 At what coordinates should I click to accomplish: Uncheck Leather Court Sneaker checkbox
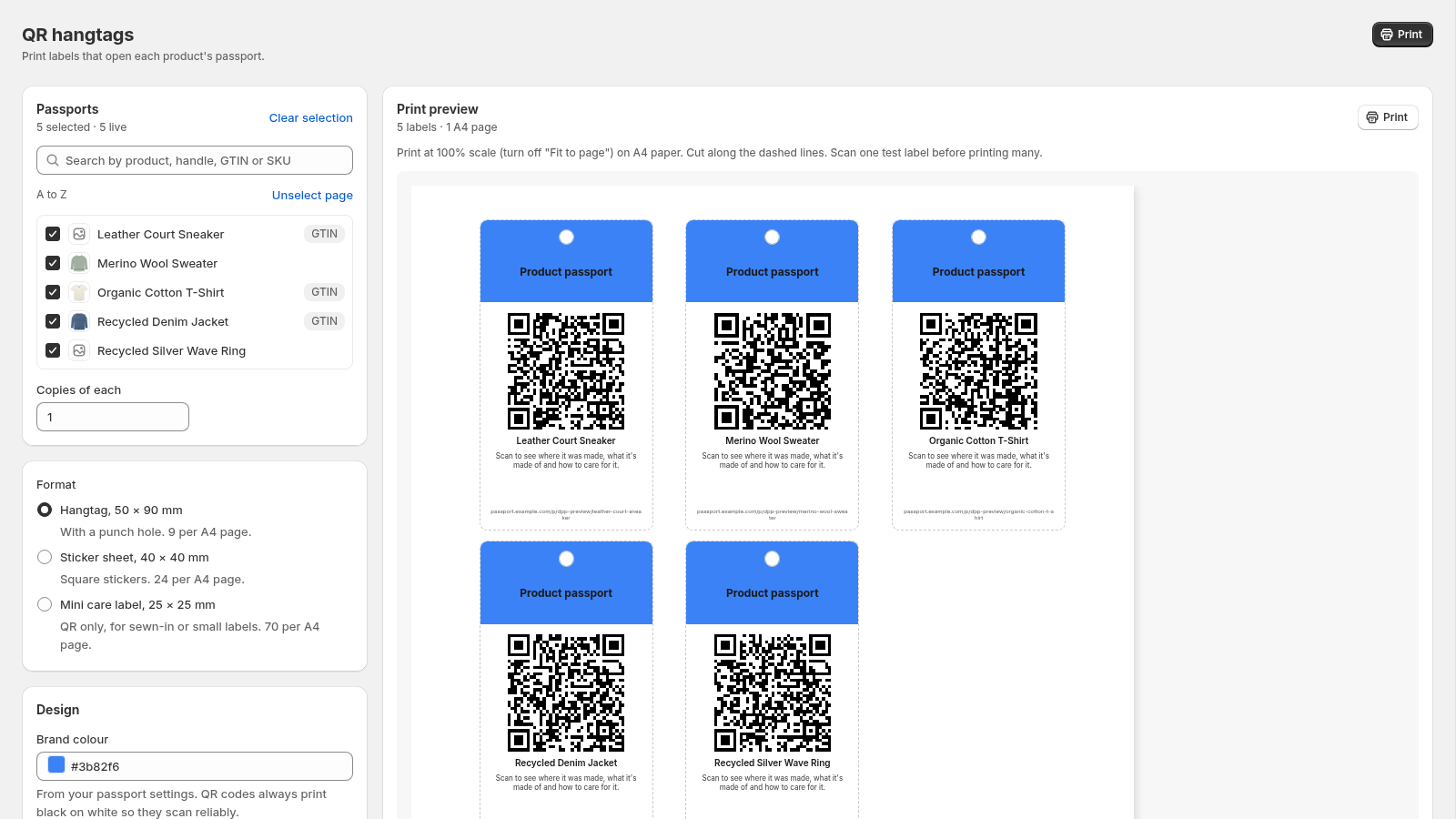(53, 234)
